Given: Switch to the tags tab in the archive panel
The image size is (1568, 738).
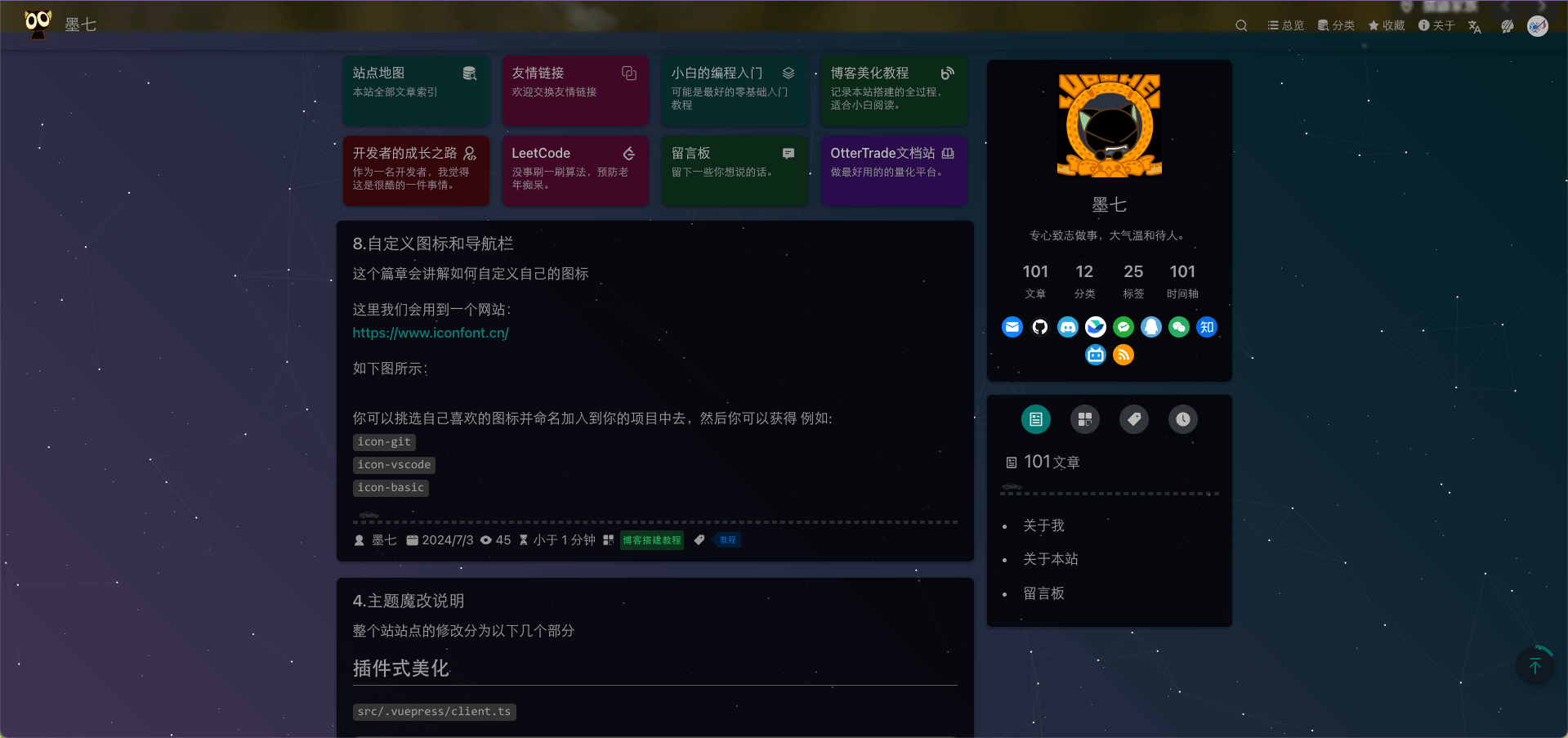Looking at the screenshot, I should (1133, 419).
